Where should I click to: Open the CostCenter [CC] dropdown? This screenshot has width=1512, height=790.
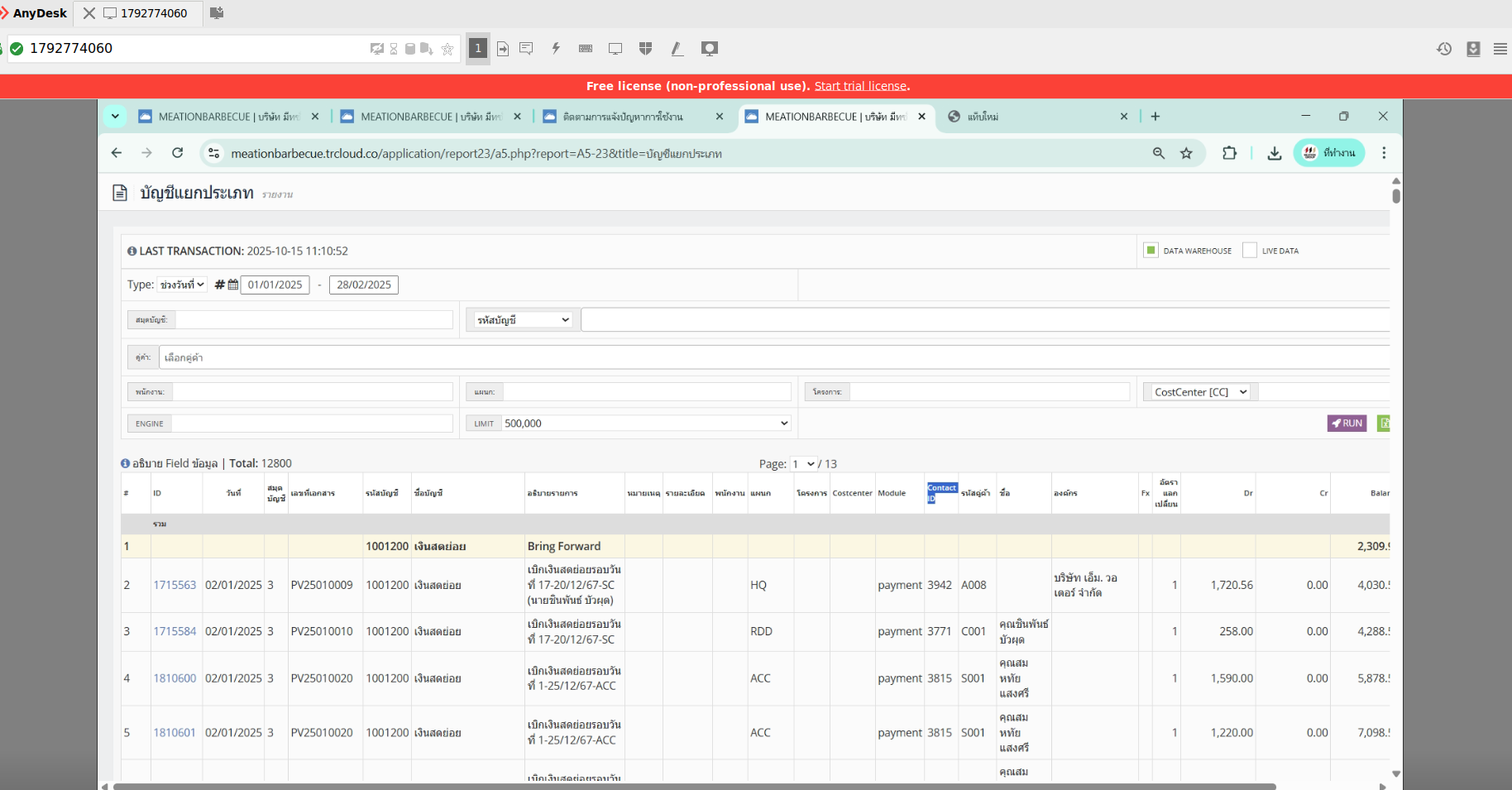[x=1200, y=392]
